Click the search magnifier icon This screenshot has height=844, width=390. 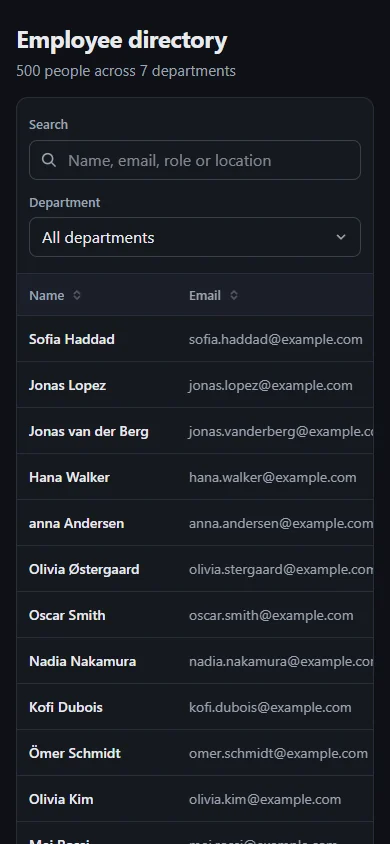[49, 160]
